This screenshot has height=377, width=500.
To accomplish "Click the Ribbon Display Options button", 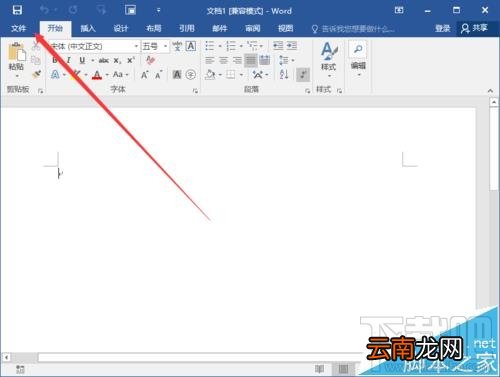I will click(x=399, y=10).
